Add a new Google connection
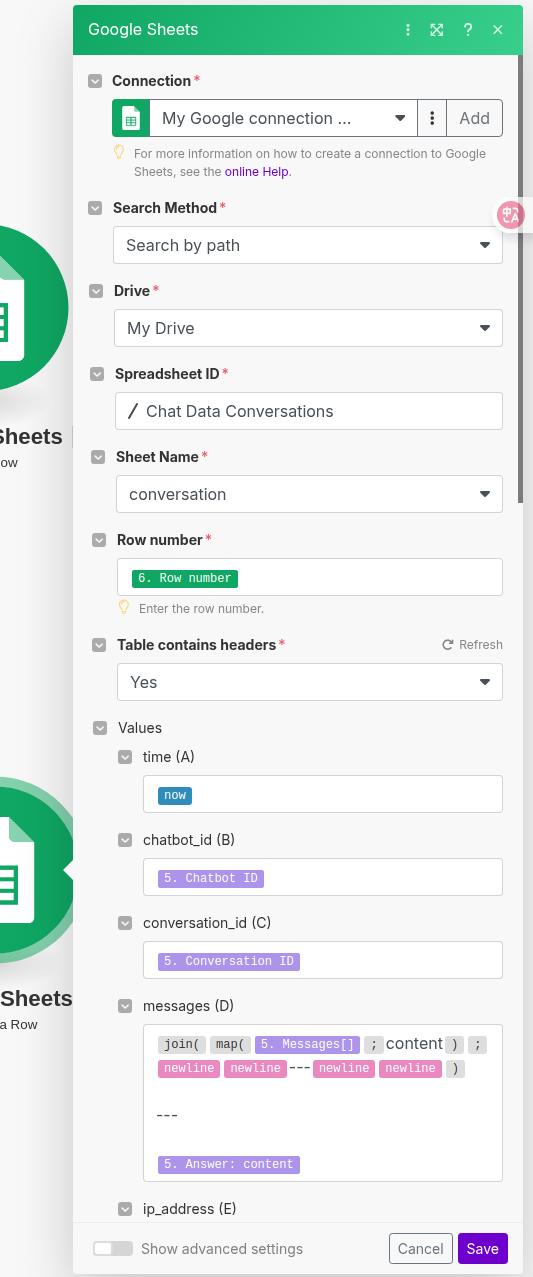This screenshot has height=1277, width=533. click(474, 118)
